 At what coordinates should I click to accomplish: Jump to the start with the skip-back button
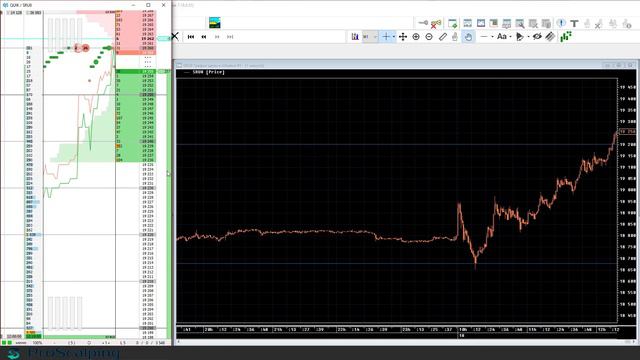(191, 37)
